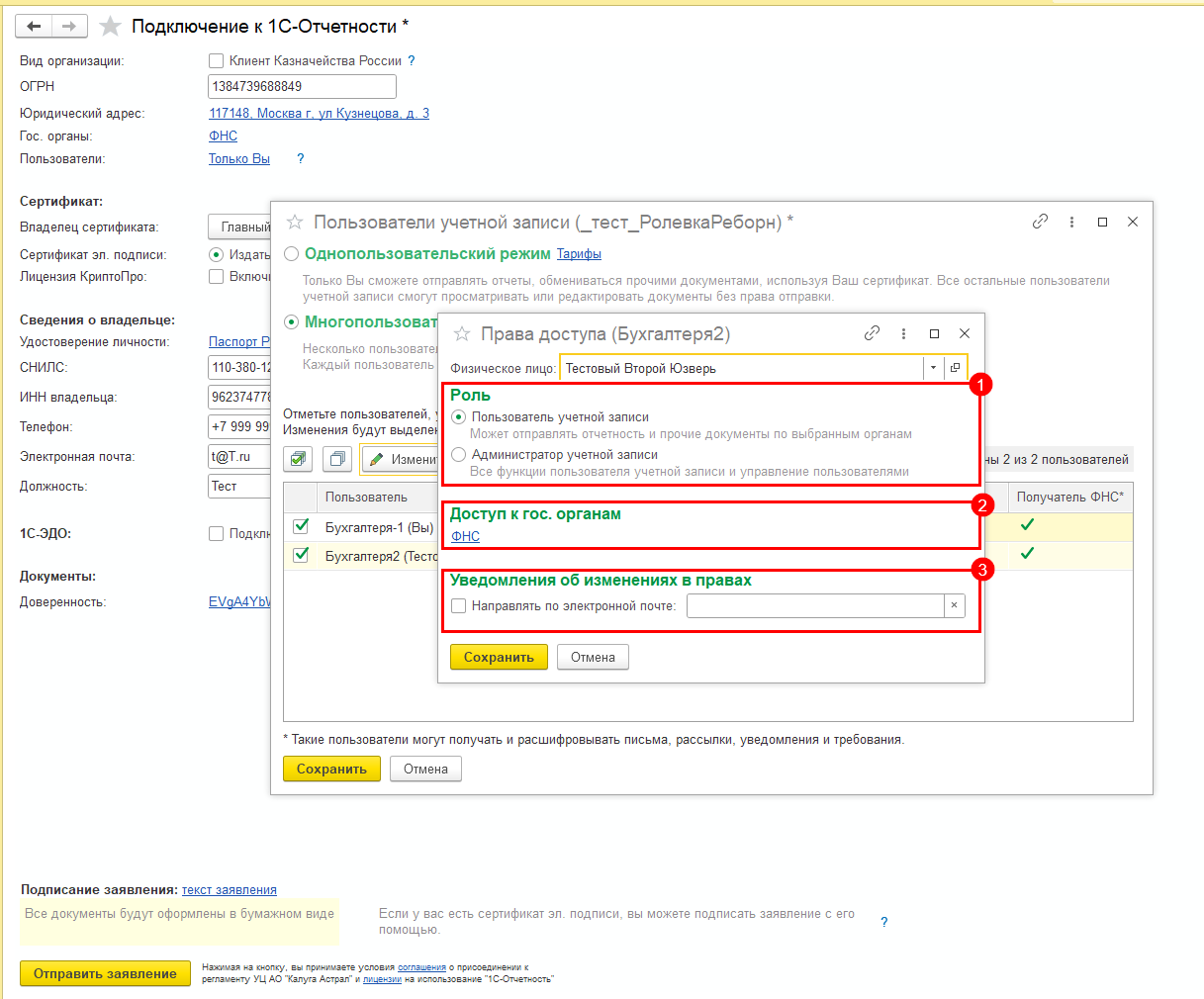Open more options menu of Пользователи учетной записи
This screenshot has height=999, width=1204.
1071,223
